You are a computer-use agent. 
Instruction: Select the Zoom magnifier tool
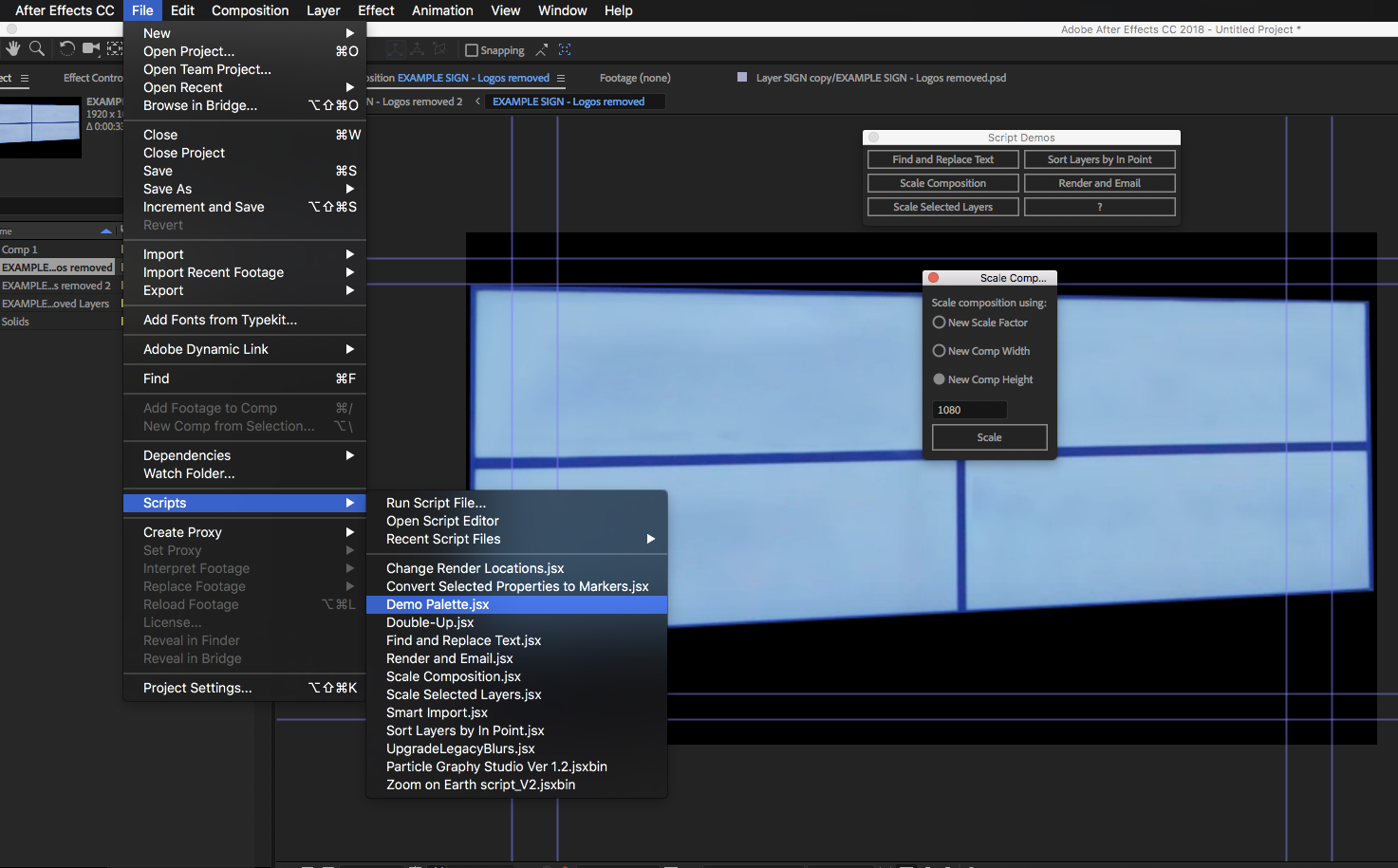37,48
